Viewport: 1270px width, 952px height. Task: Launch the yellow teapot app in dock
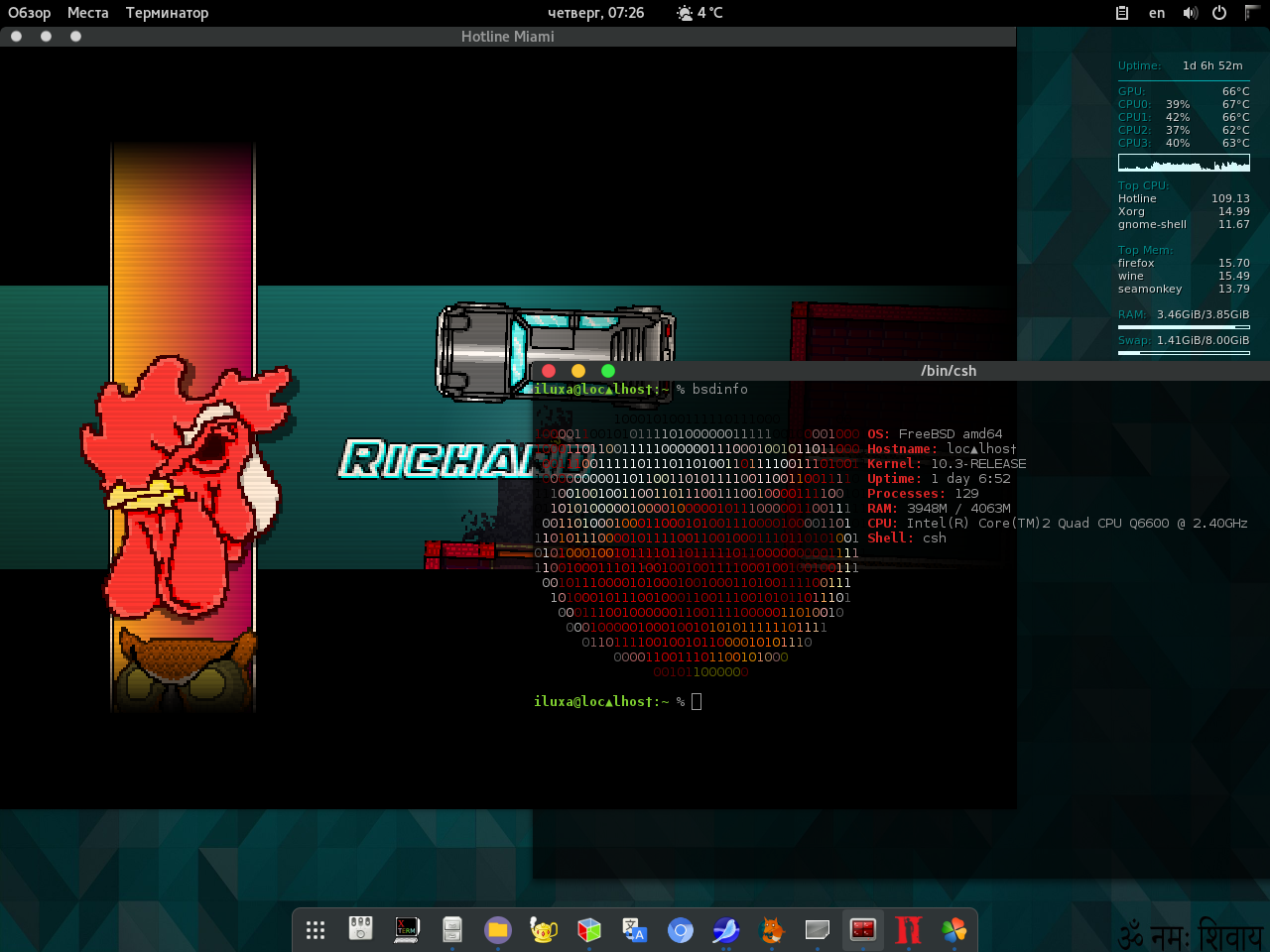pyautogui.click(x=544, y=929)
